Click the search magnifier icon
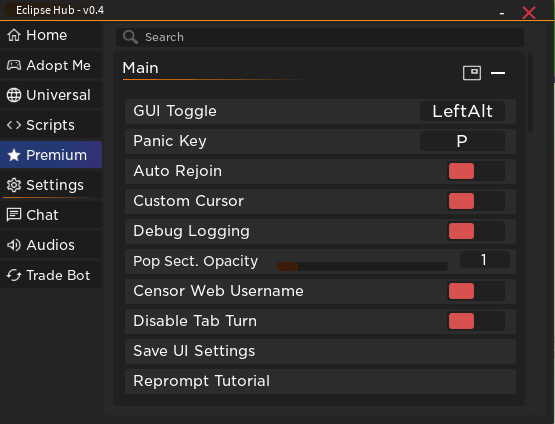 click(x=130, y=37)
